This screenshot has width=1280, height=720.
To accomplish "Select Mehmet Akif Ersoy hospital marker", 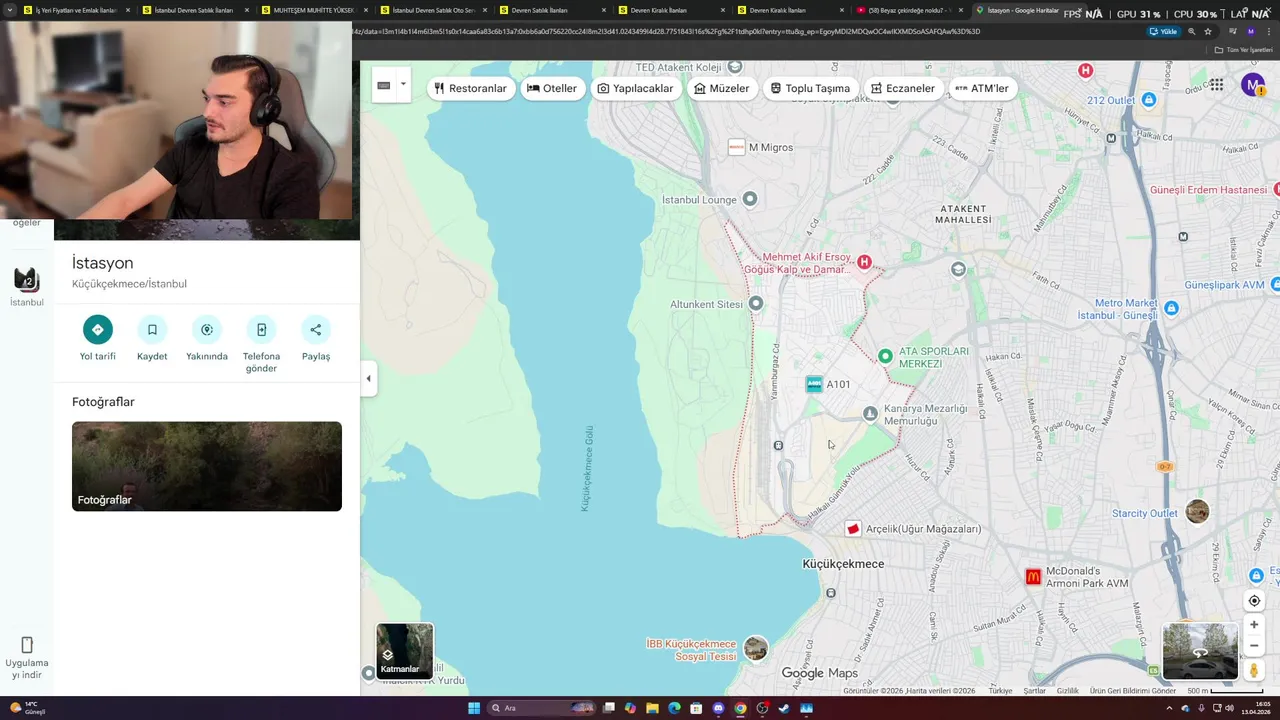I will coord(864,262).
